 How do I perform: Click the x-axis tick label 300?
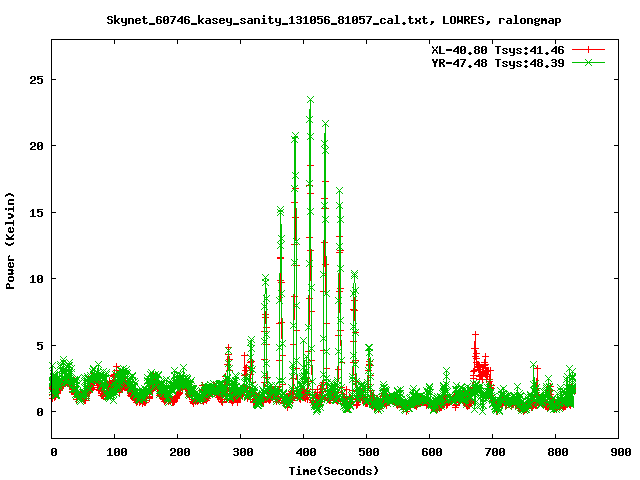pyautogui.click(x=243, y=452)
